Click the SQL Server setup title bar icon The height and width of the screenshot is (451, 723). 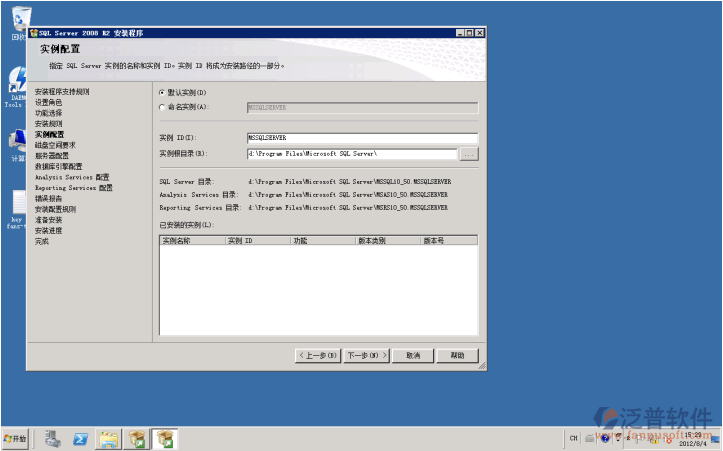coord(34,33)
